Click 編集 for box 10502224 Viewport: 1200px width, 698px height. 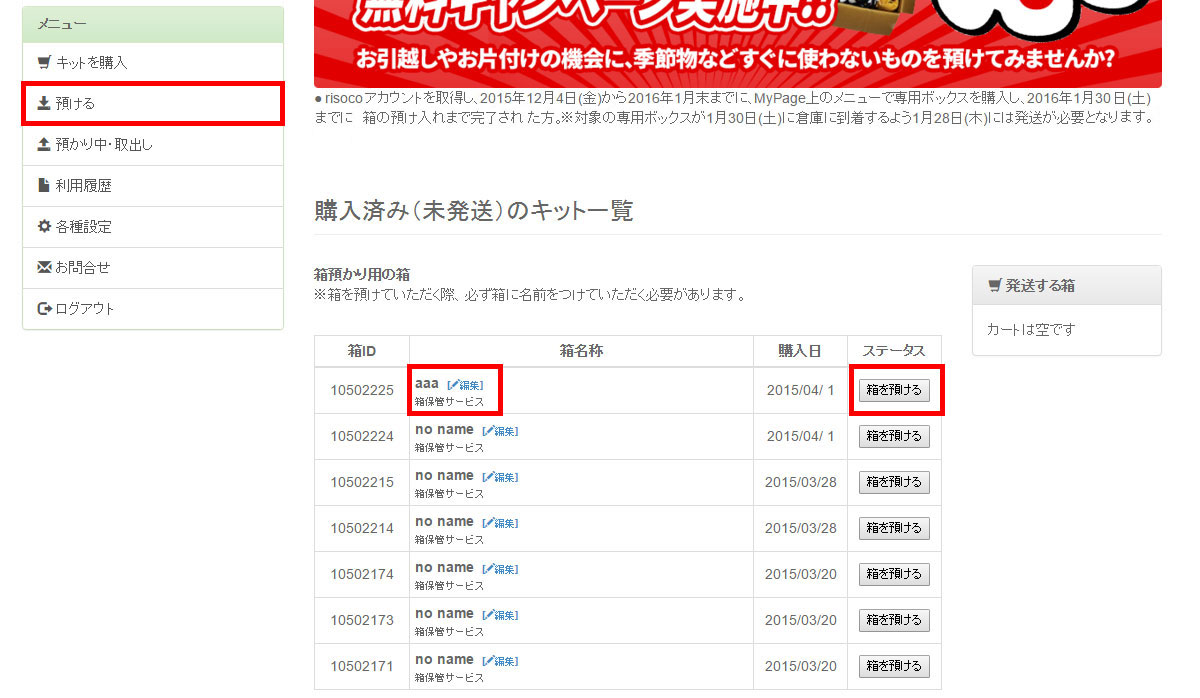tap(500, 431)
